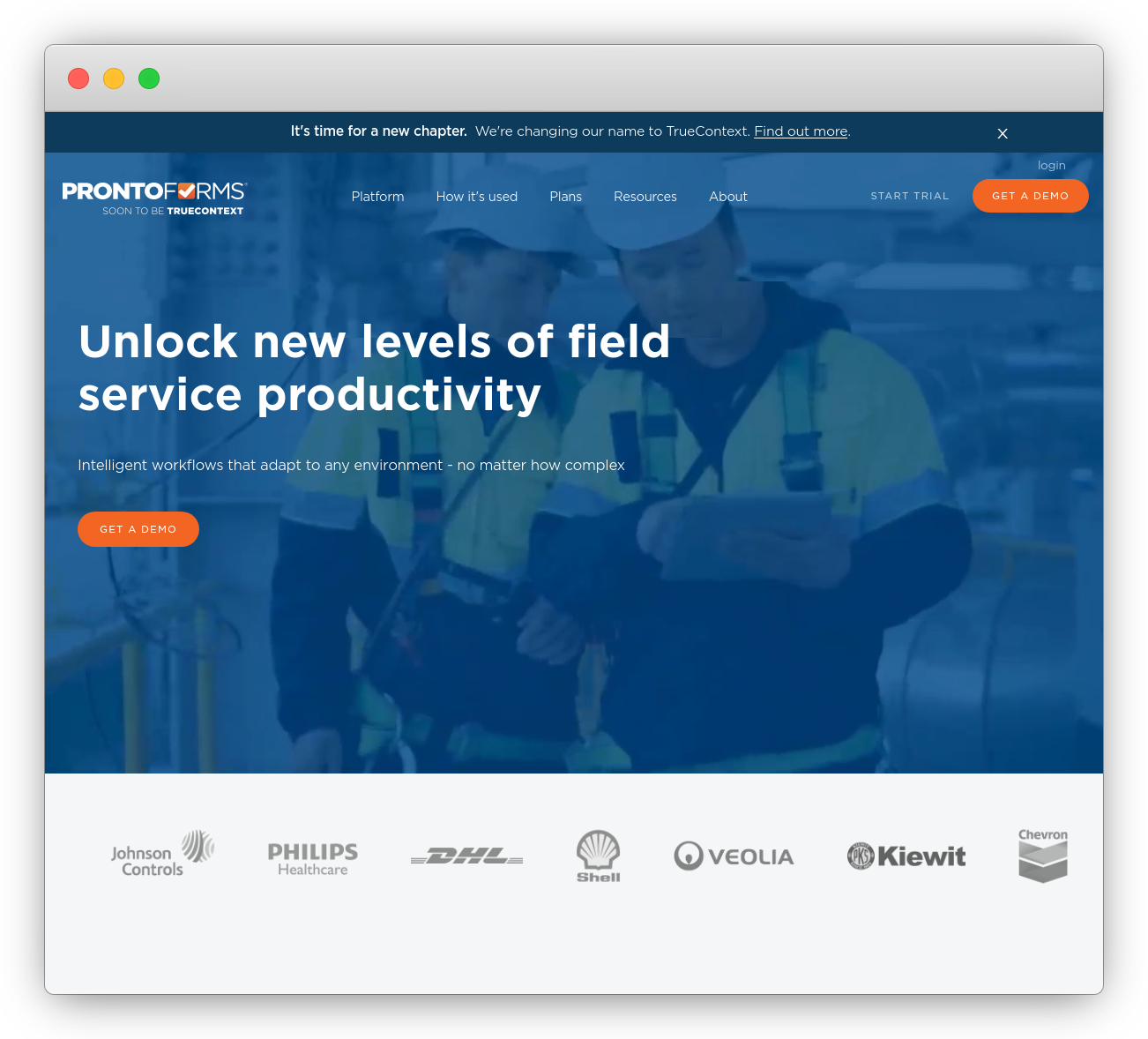Image resolution: width=1148 pixels, height=1039 pixels.
Task: Click the Philips Healthcare logo
Action: click(x=313, y=858)
